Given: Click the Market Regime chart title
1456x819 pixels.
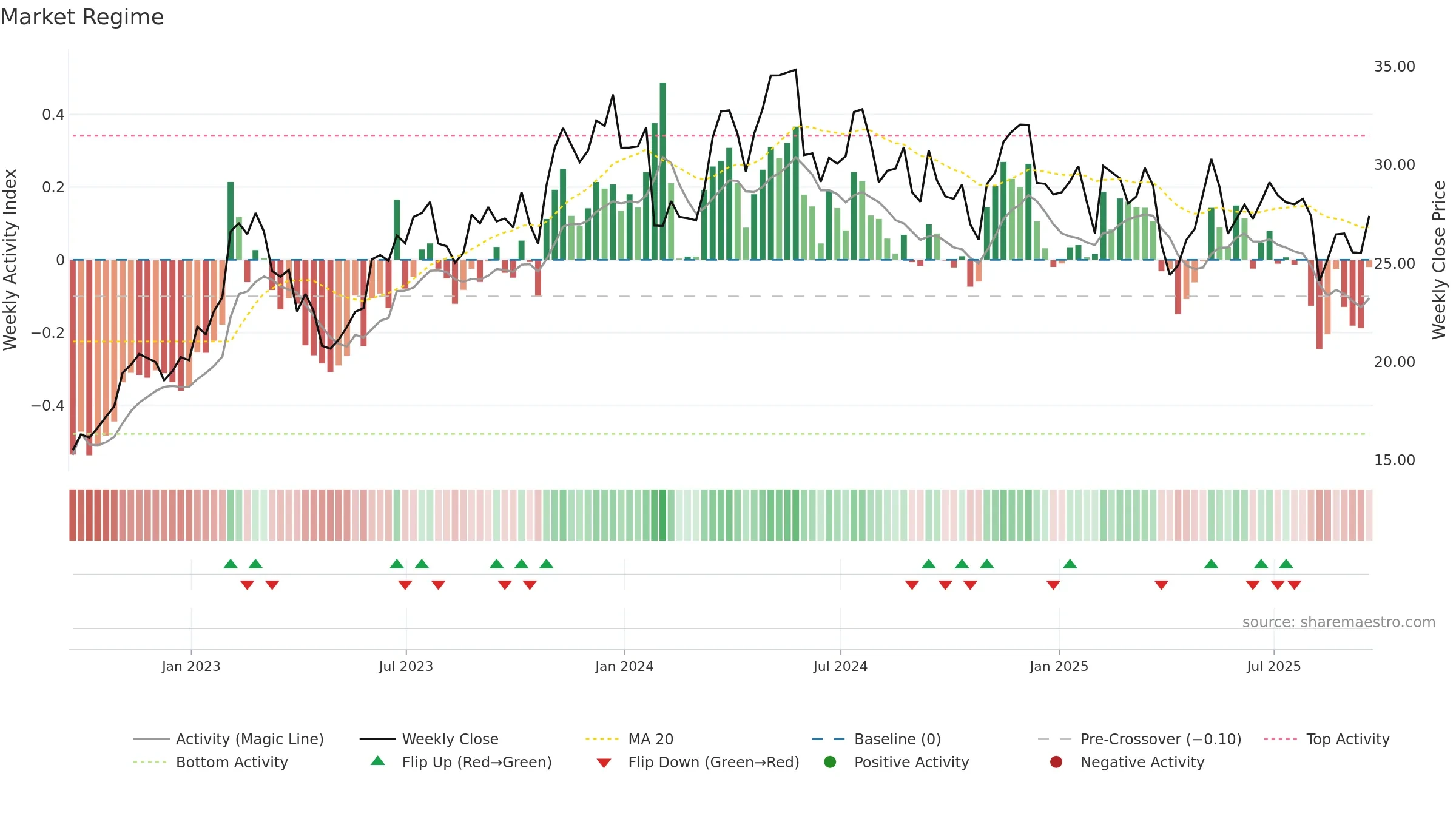Looking at the screenshot, I should tap(82, 17).
